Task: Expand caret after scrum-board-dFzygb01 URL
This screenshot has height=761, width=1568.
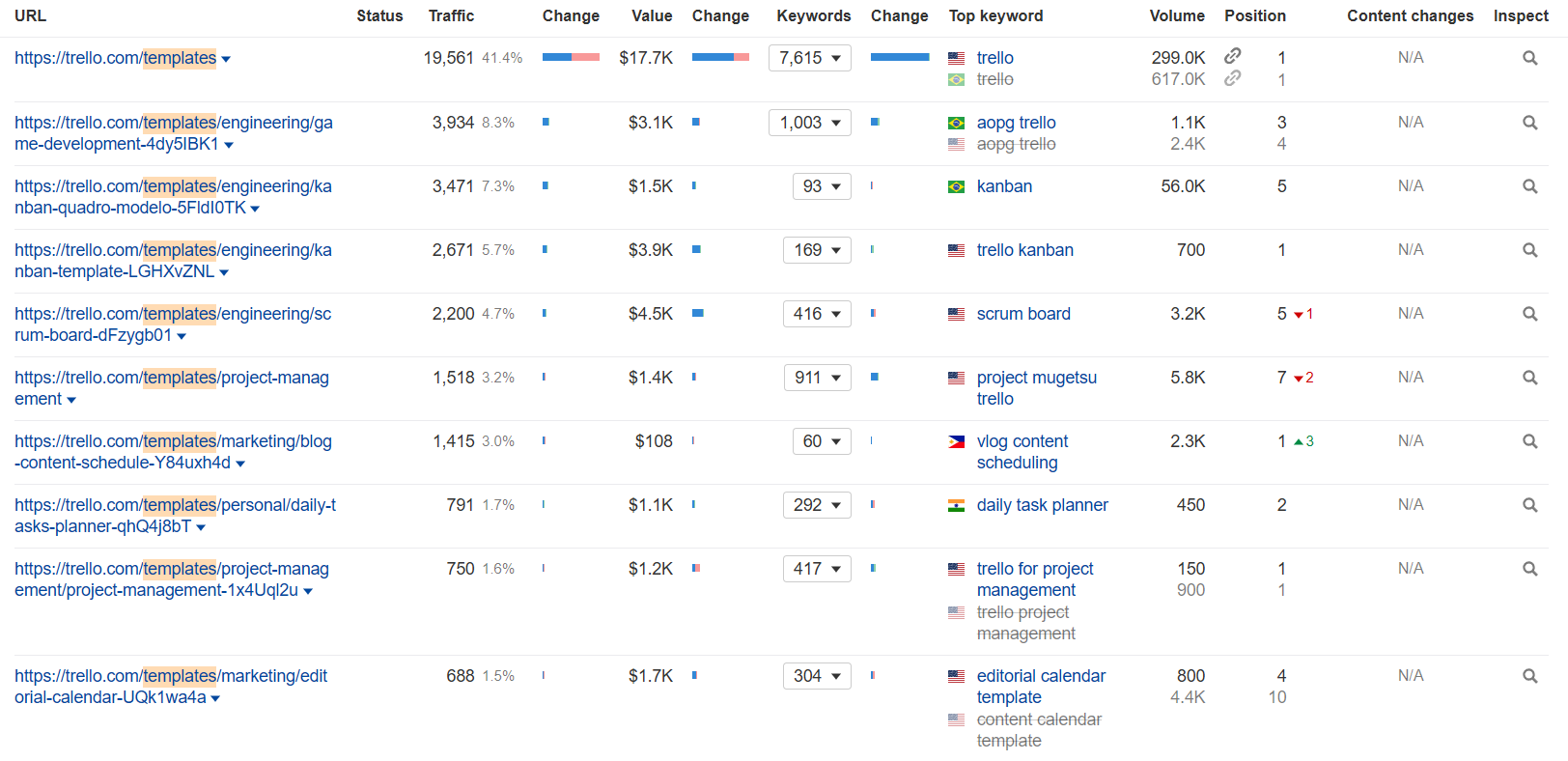Action: (x=182, y=337)
